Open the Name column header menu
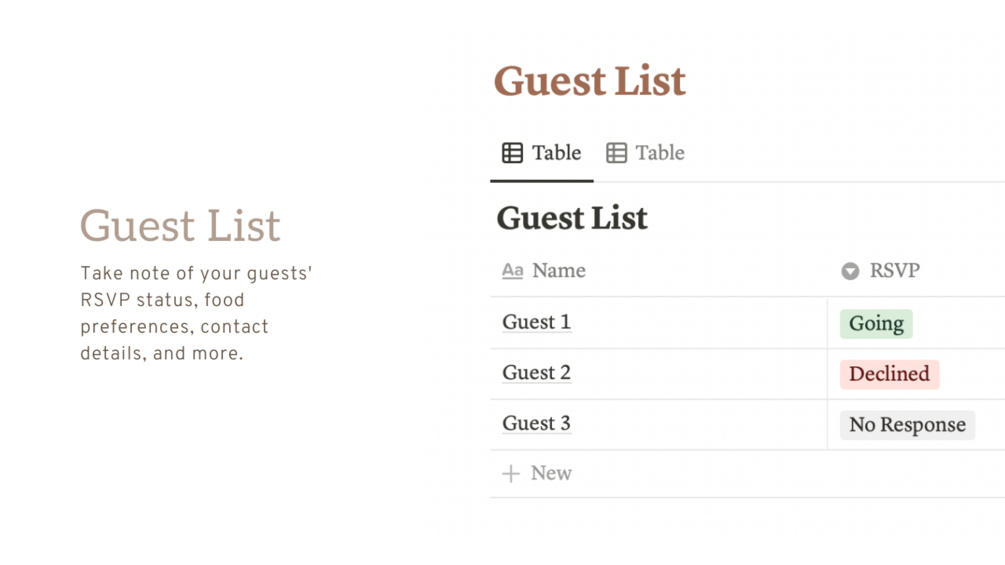The height and width of the screenshot is (565, 1005). point(559,271)
